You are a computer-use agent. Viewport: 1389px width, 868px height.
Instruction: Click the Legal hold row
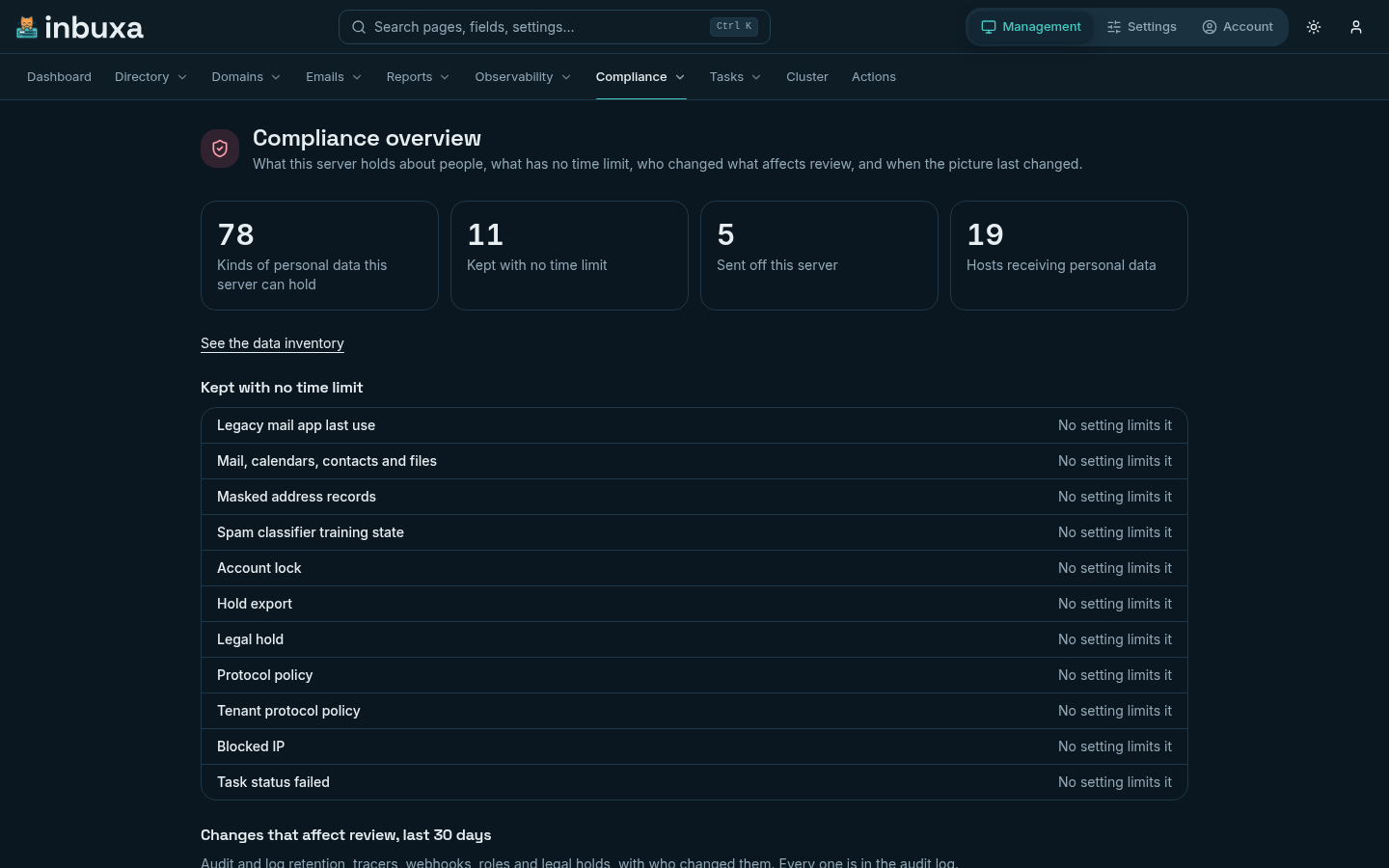pos(694,639)
